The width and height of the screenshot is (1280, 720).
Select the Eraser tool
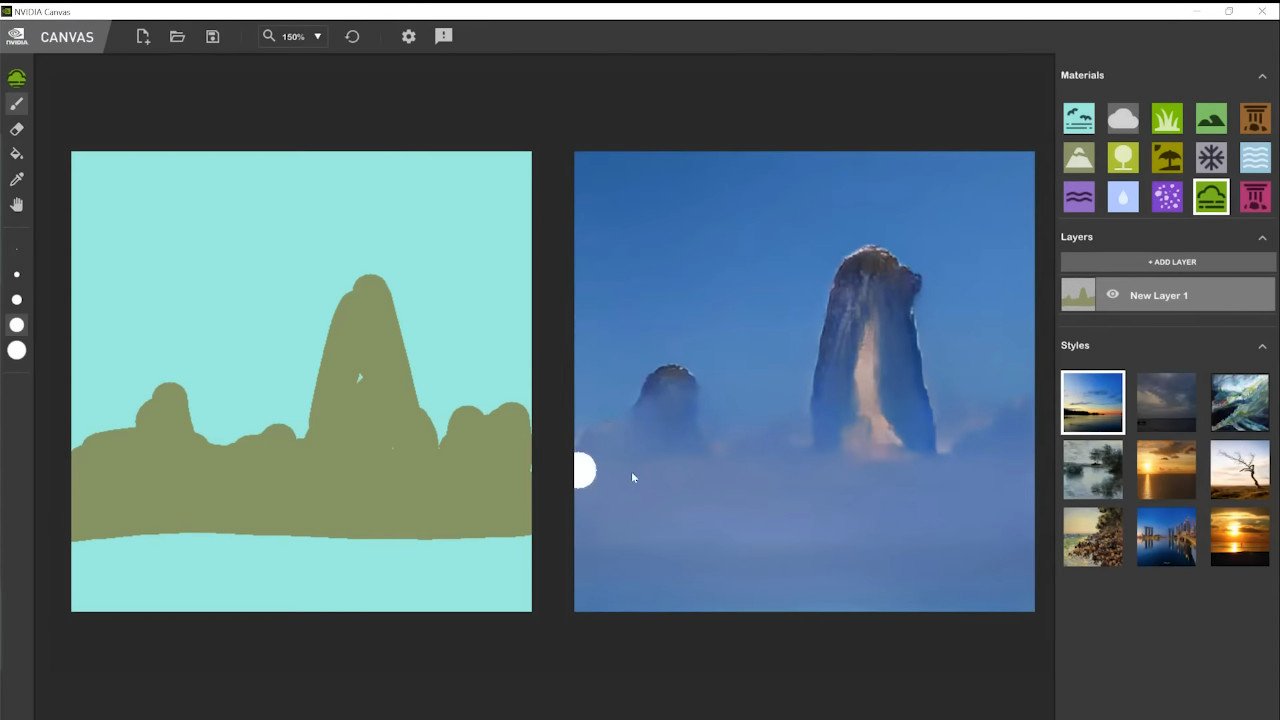click(x=16, y=129)
